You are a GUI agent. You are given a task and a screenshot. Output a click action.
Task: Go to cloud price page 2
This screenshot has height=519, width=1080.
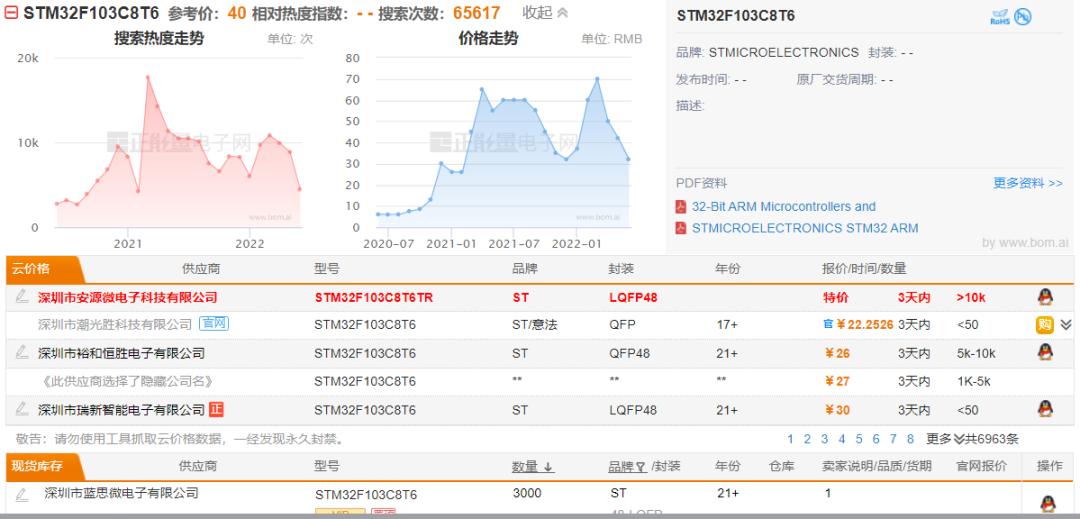(x=807, y=438)
